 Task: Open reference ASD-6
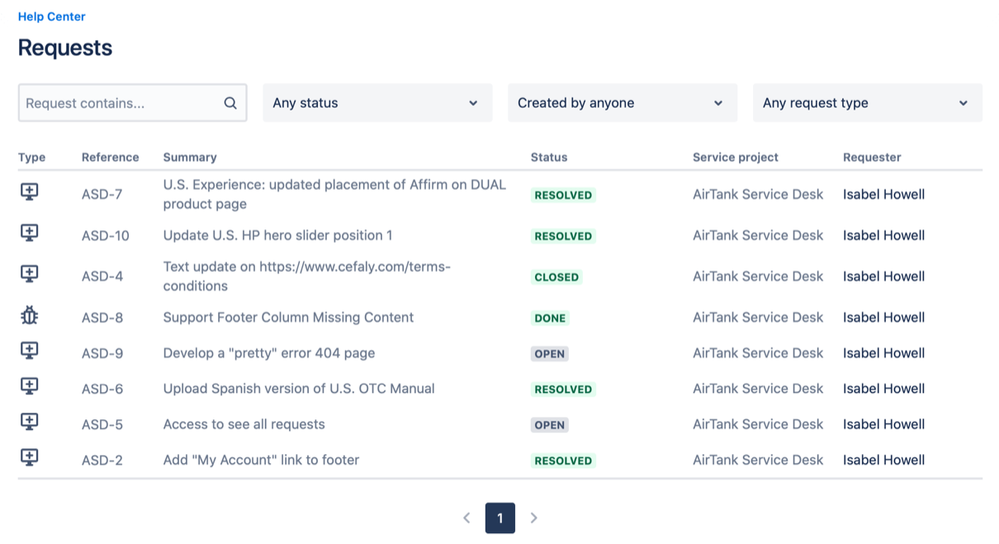(102, 389)
